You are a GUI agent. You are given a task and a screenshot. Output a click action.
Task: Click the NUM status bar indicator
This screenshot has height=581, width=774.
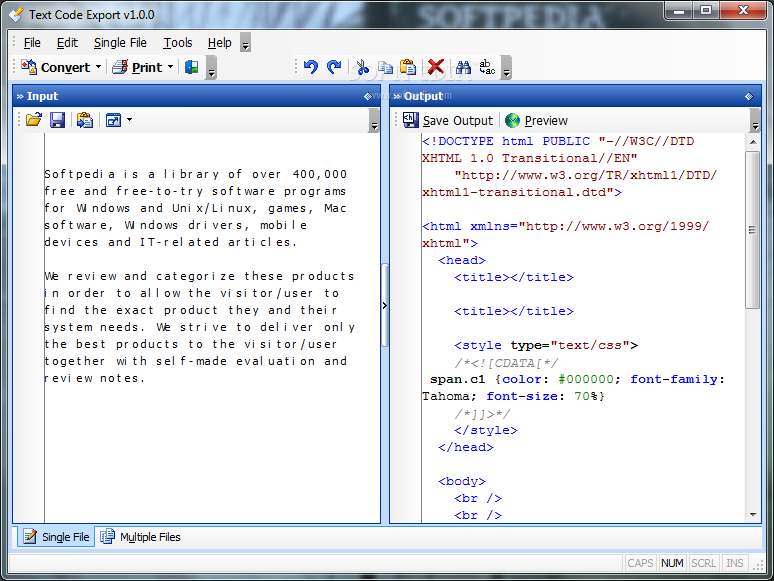click(x=672, y=563)
